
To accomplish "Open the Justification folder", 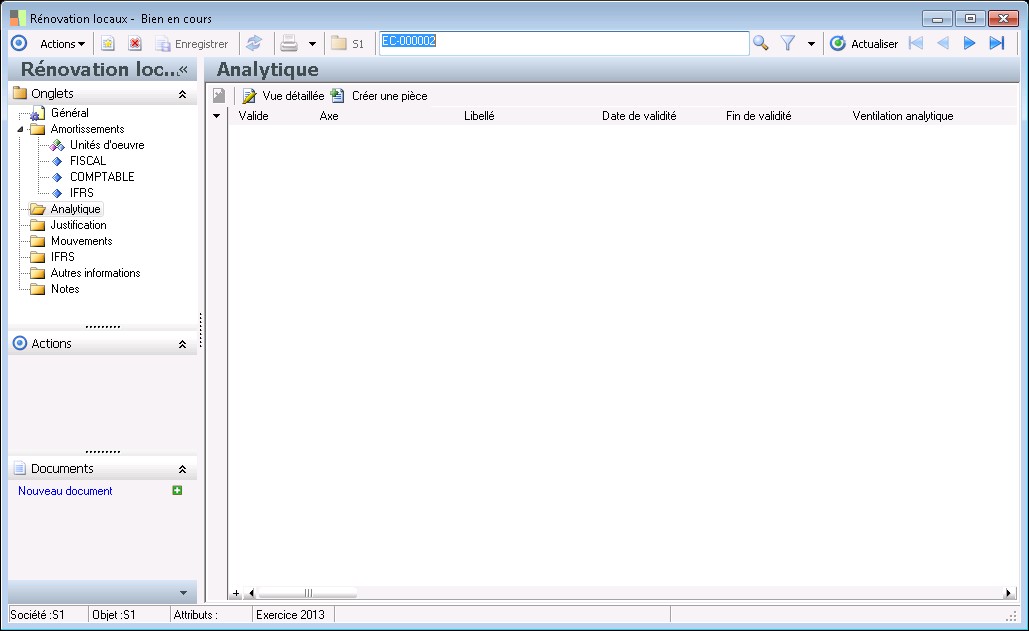I will pyautogui.click(x=78, y=225).
